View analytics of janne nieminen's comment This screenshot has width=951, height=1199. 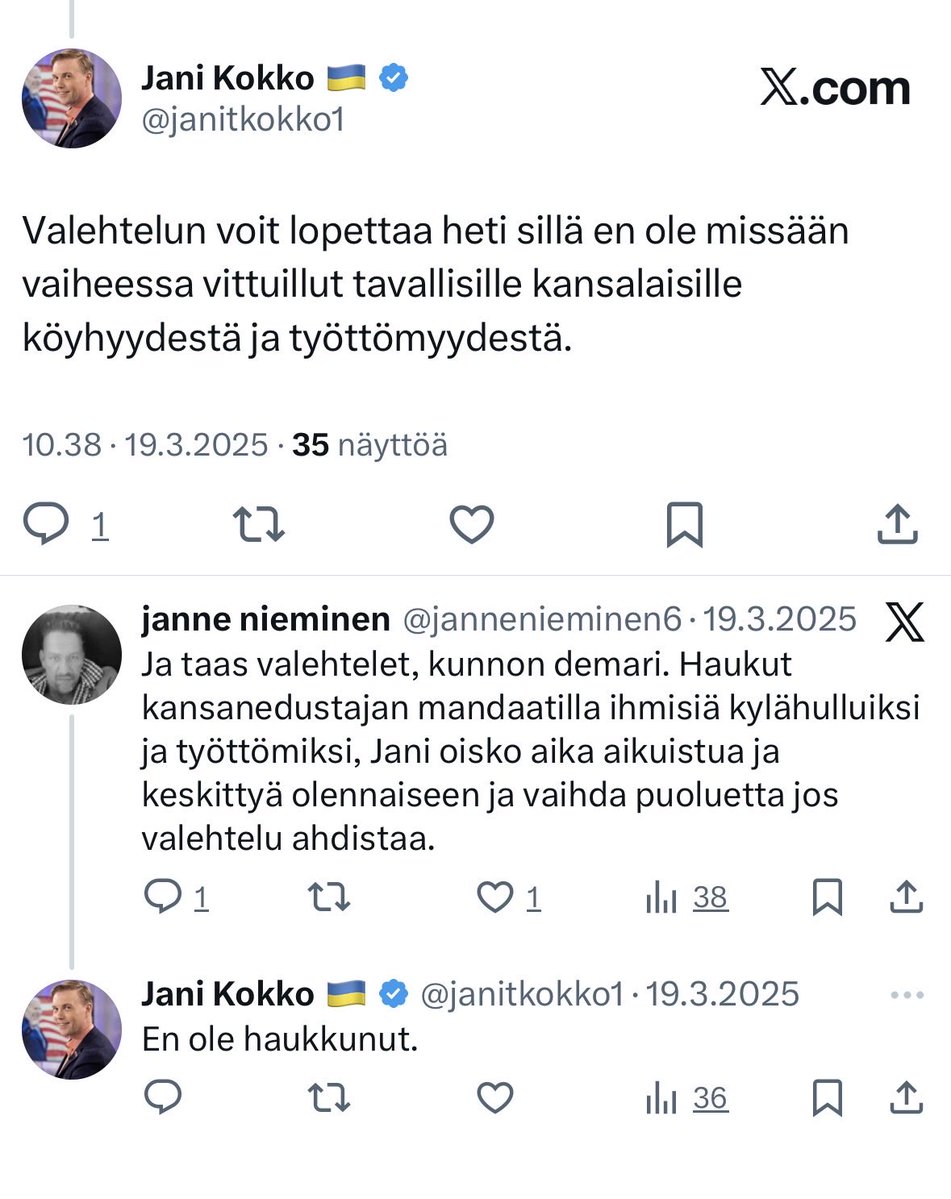662,898
